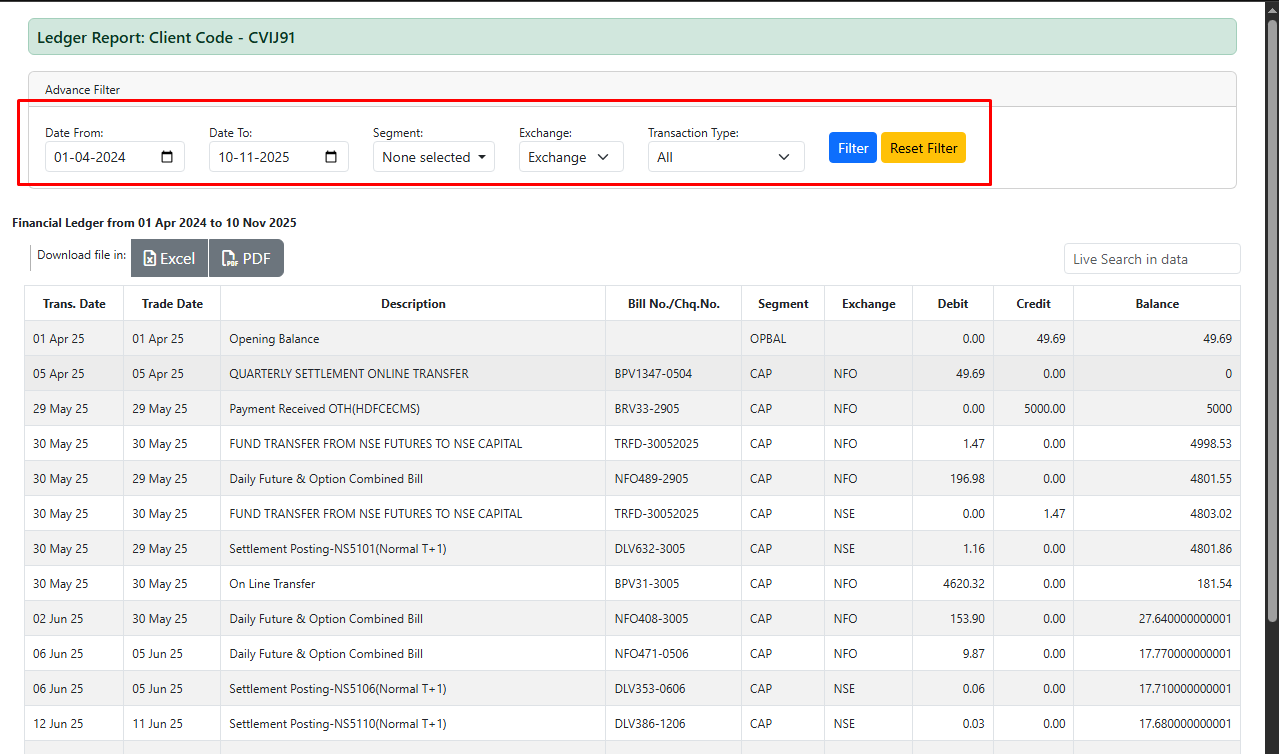Open calendar picker in Date To field

pyautogui.click(x=331, y=157)
